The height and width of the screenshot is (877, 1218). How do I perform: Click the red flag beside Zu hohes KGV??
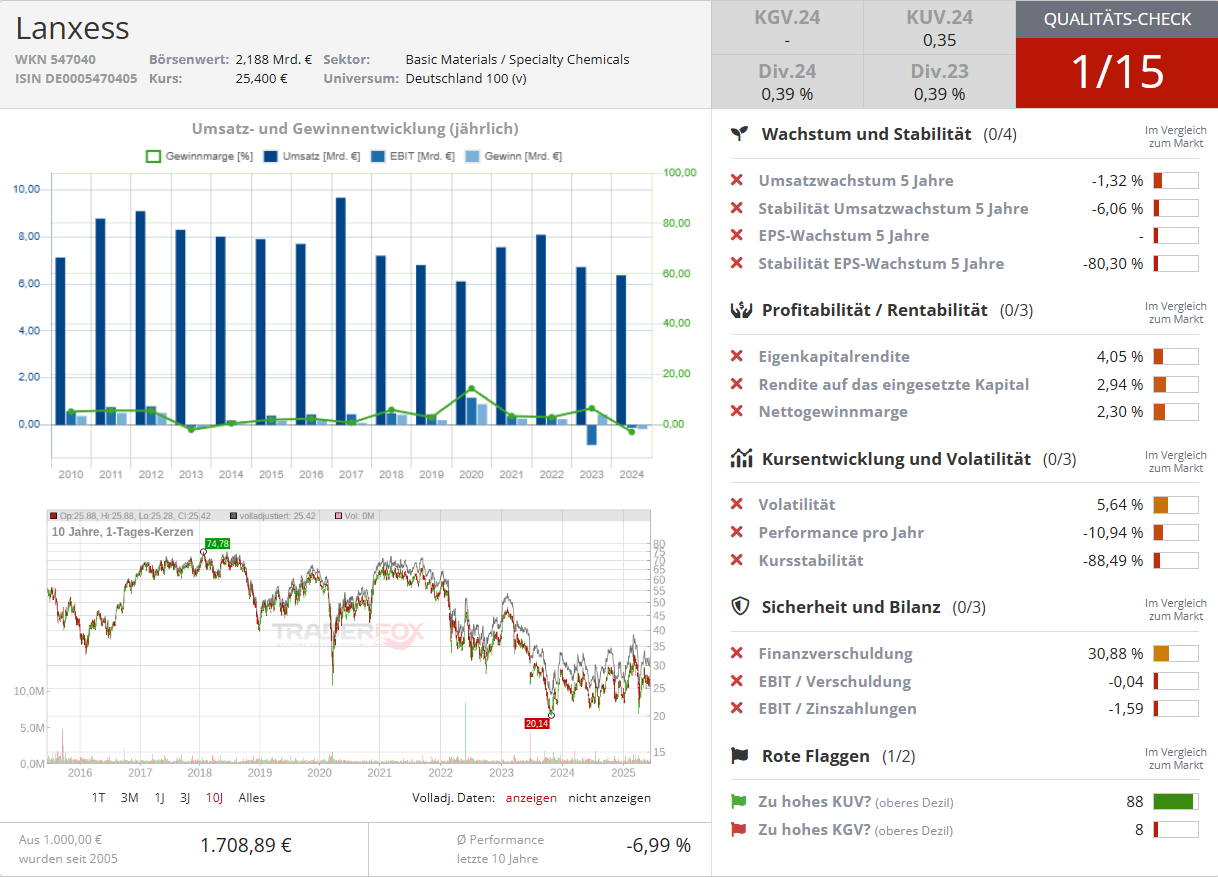739,829
